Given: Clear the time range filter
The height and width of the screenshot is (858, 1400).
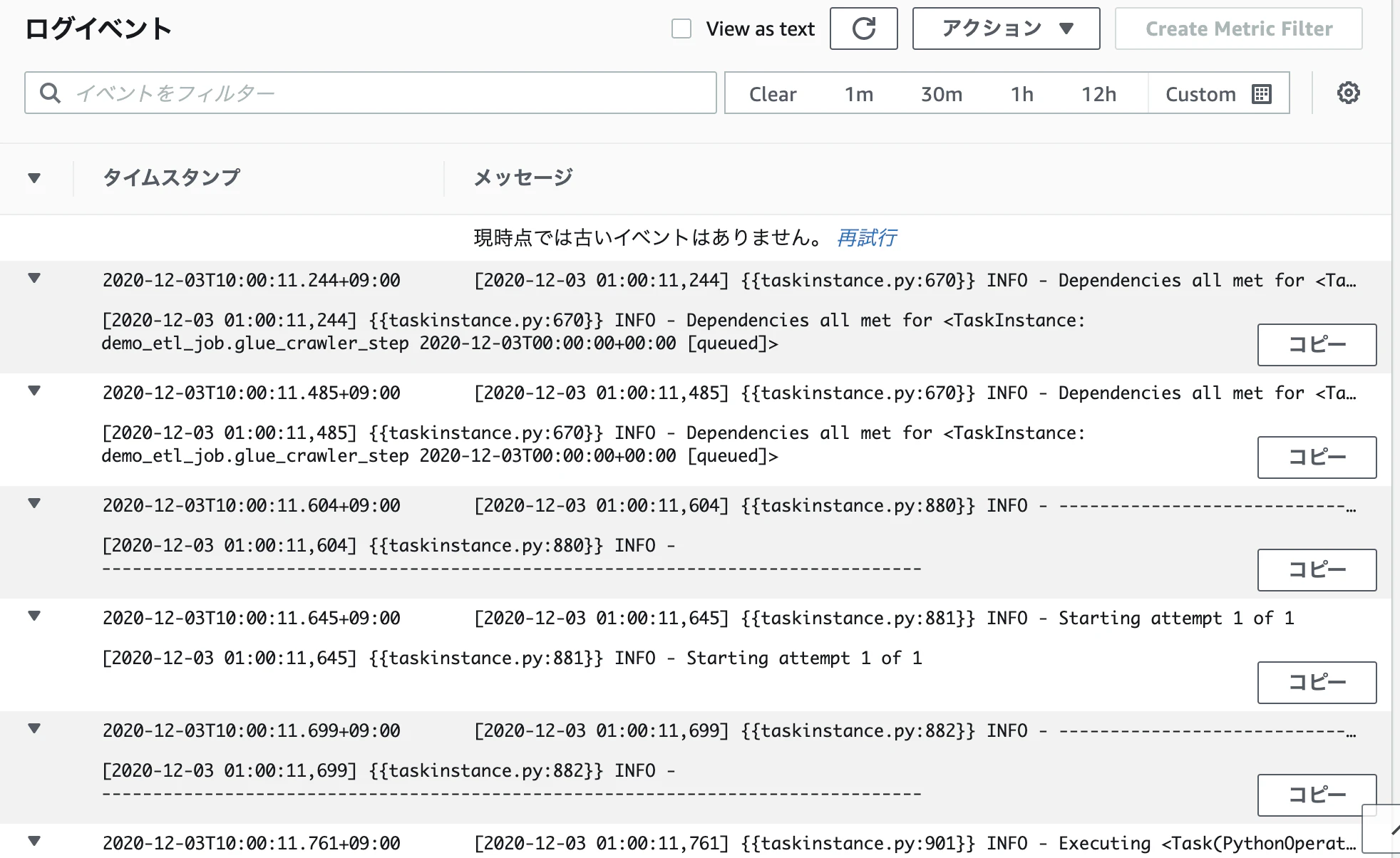Looking at the screenshot, I should pos(773,94).
